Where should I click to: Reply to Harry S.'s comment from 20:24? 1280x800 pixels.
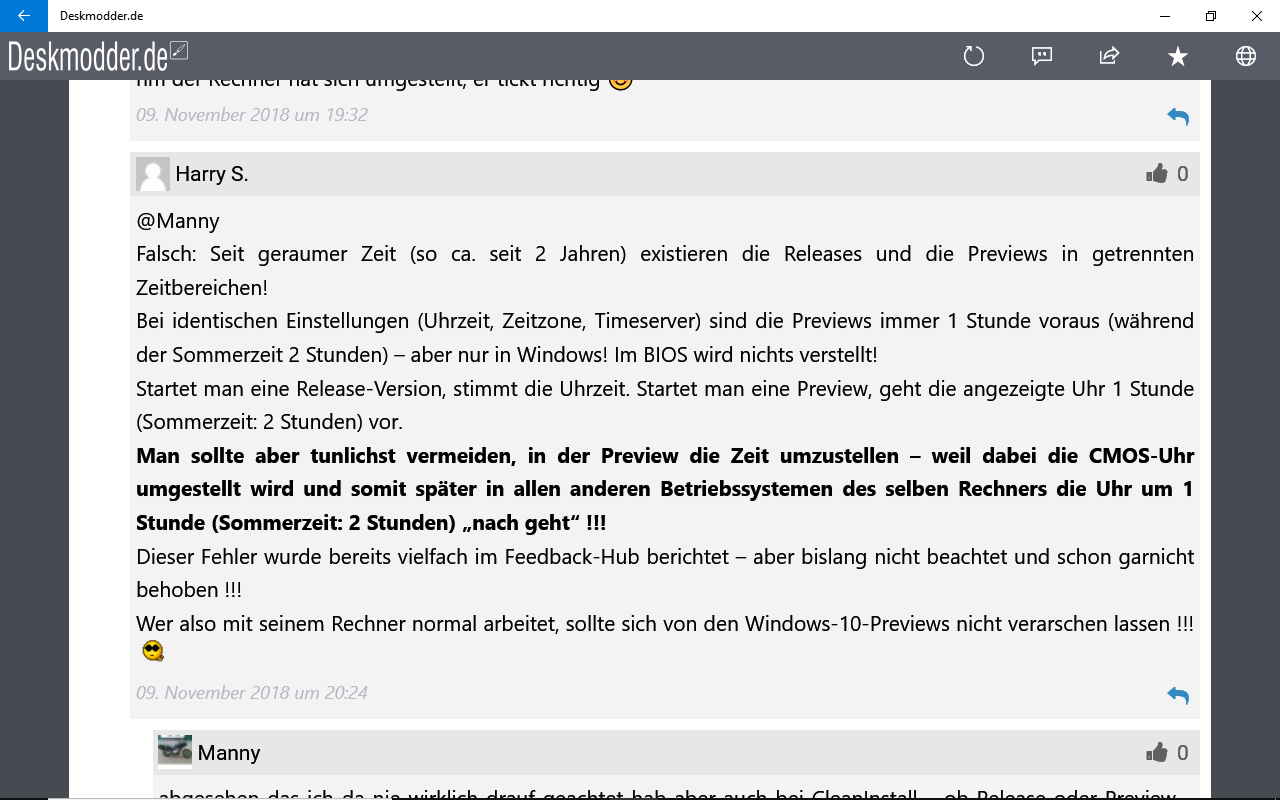pos(1178,695)
